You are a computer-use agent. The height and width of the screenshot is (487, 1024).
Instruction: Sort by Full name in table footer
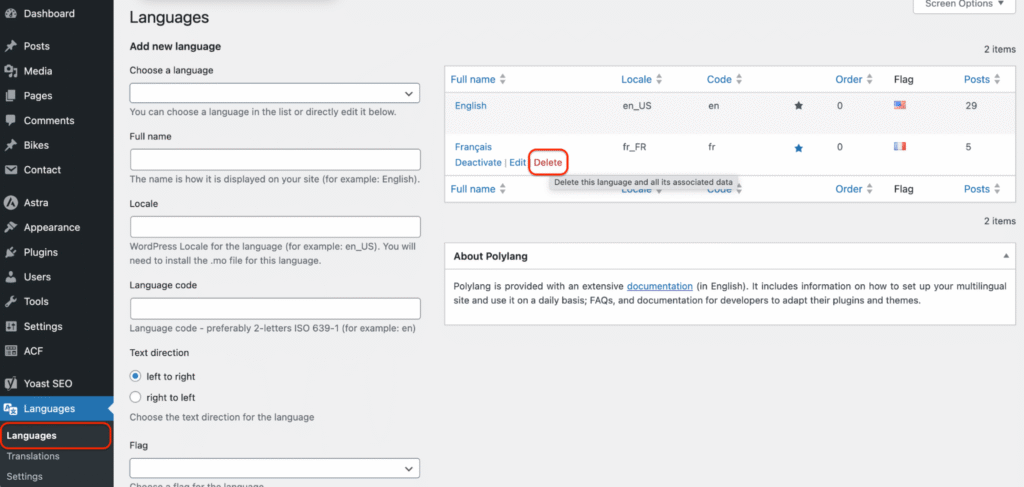(x=478, y=189)
